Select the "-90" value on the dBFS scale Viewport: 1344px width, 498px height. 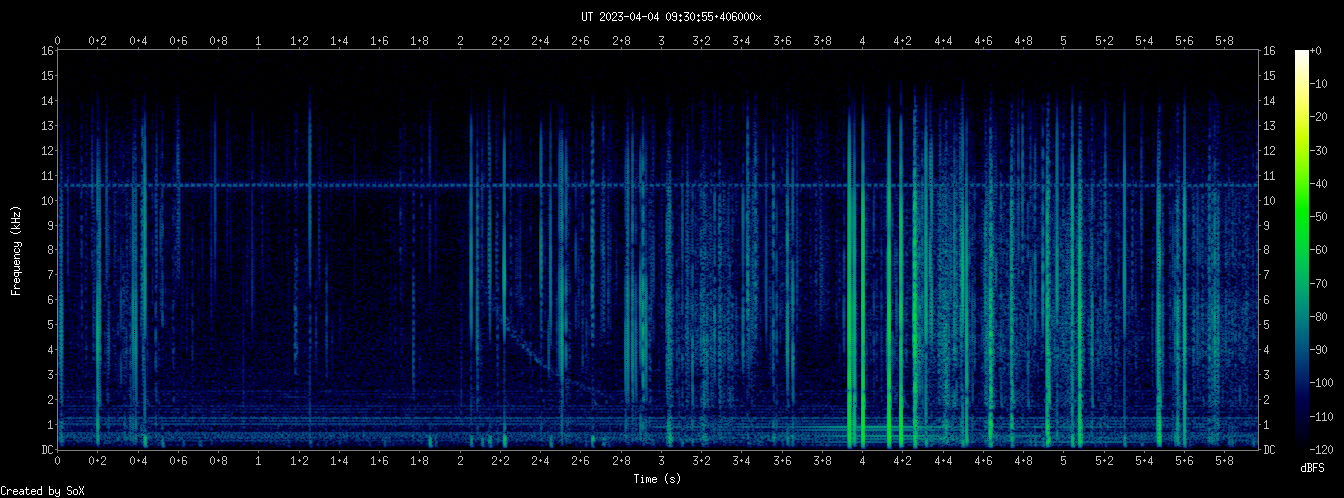(1321, 350)
